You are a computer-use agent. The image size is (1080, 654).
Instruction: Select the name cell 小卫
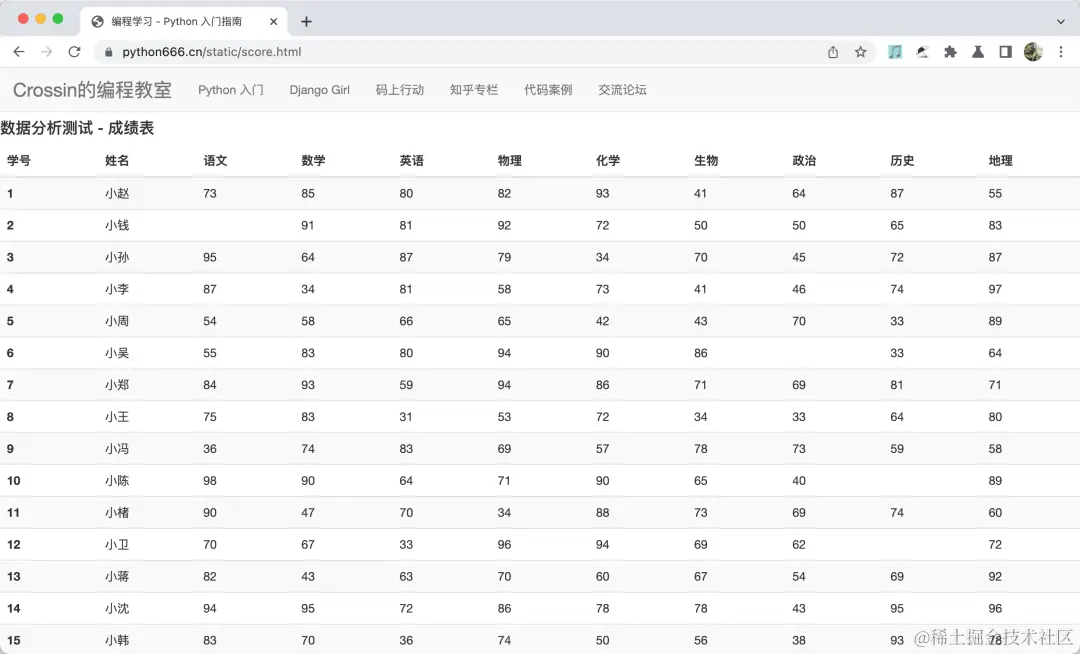tap(117, 545)
